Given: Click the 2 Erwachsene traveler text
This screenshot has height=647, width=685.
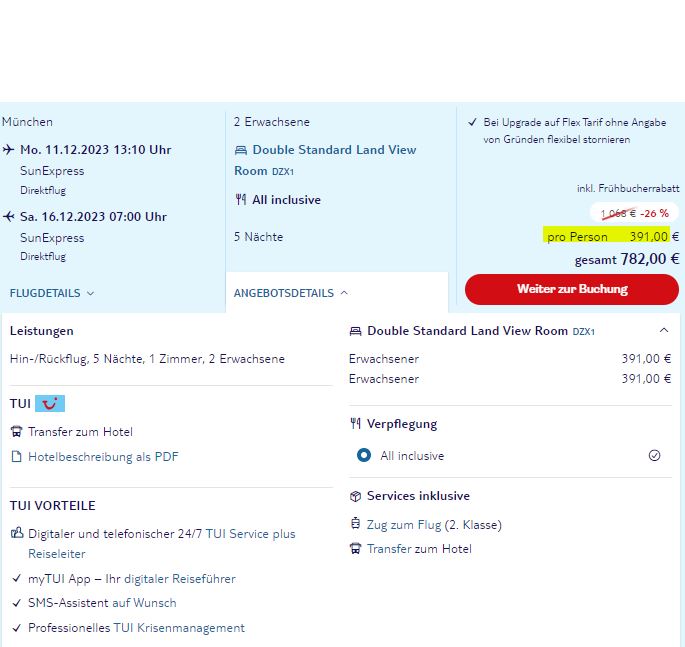Looking at the screenshot, I should [272, 122].
